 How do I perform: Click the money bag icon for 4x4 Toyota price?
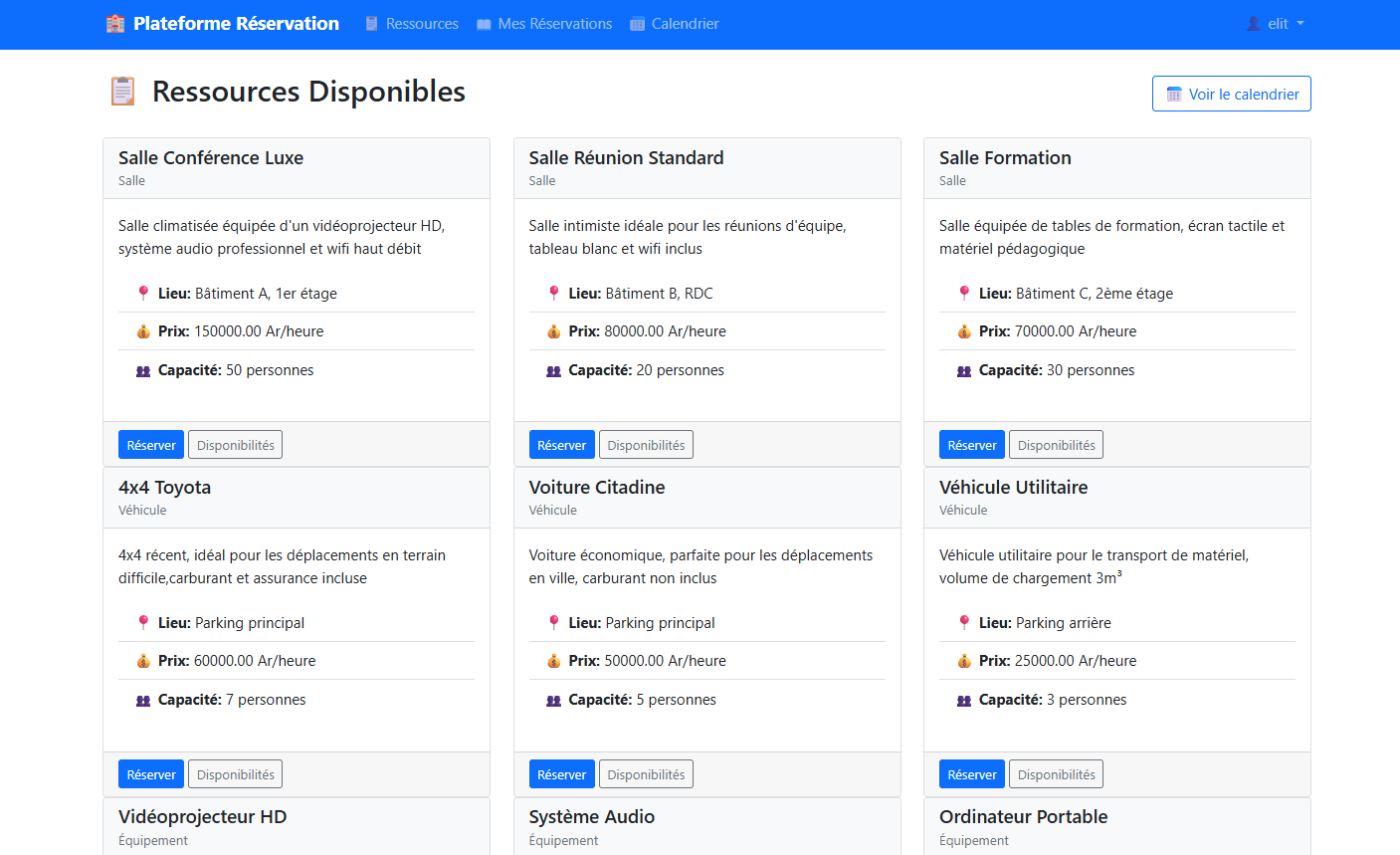click(143, 661)
